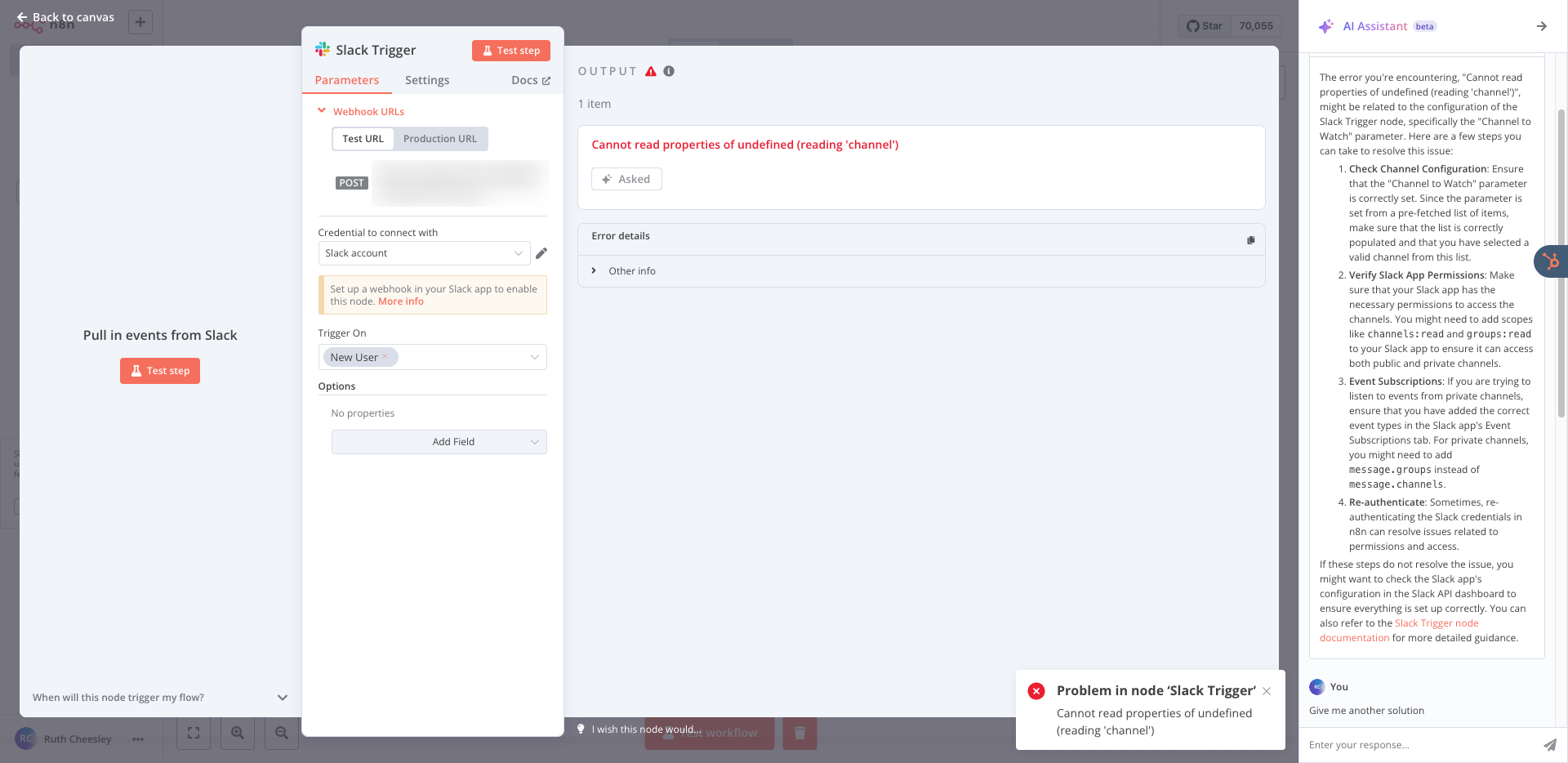Click the zoom in canvas icon
Image resolution: width=1568 pixels, height=763 pixels.
click(238, 733)
